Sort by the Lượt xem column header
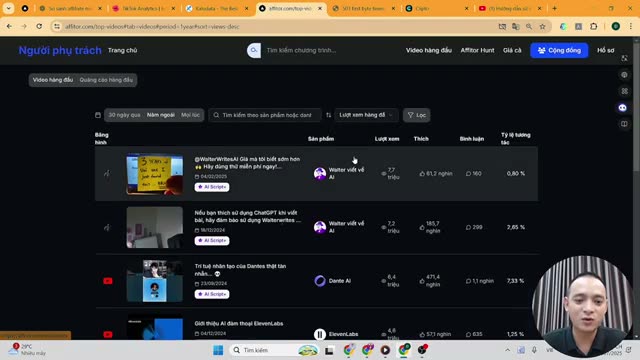 coord(387,139)
